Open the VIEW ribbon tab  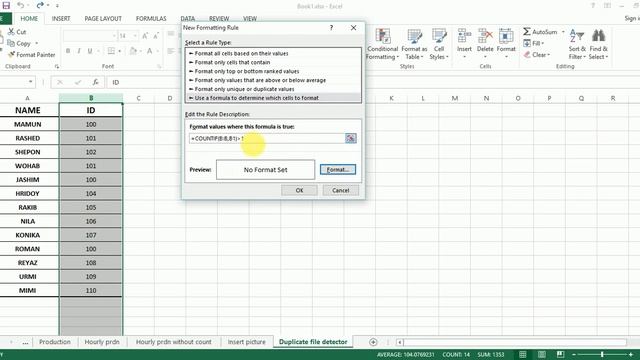(x=250, y=18)
